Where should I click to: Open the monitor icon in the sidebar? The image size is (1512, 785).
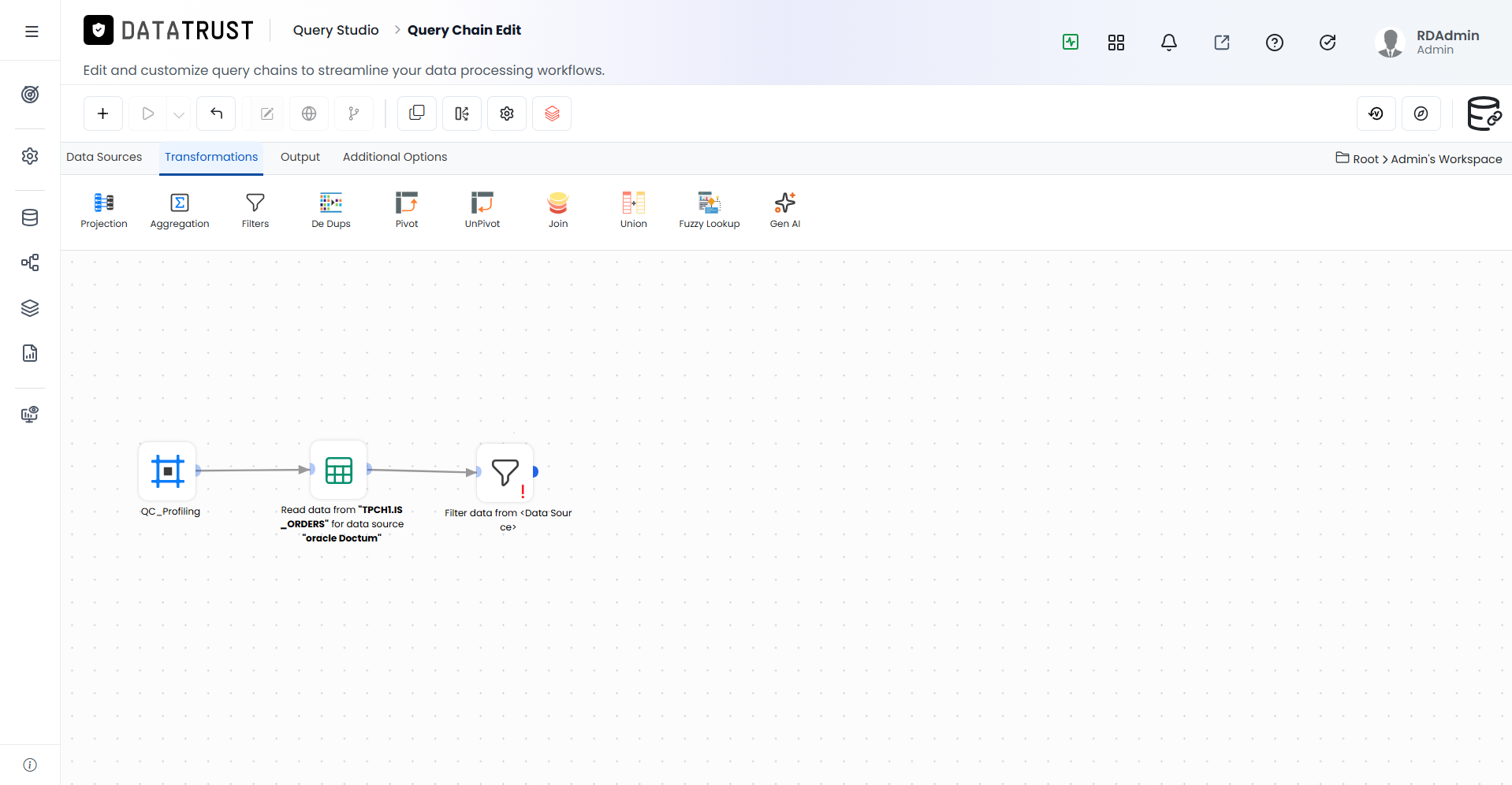click(x=30, y=415)
